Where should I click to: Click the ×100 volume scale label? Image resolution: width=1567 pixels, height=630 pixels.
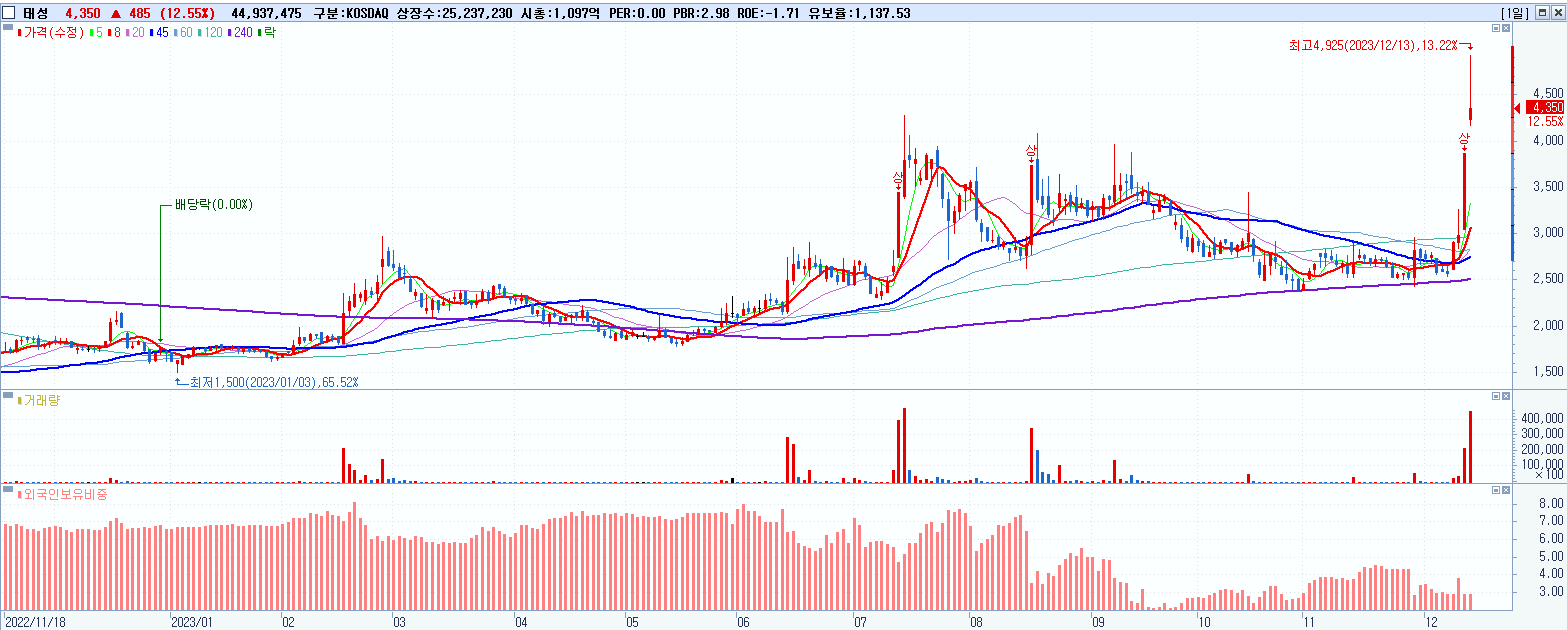(1549, 475)
